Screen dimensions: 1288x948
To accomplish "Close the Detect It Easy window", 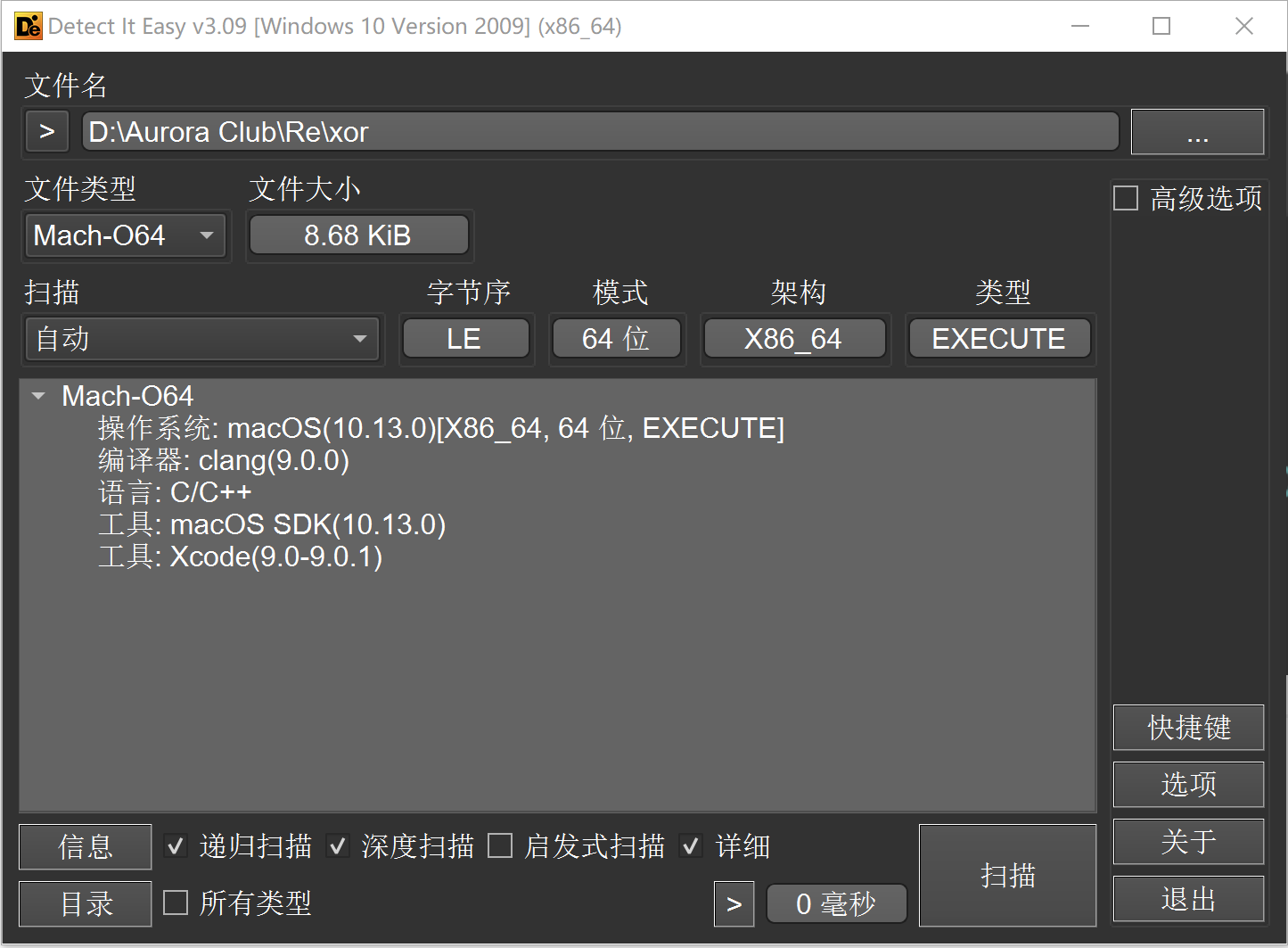I will (x=1244, y=26).
